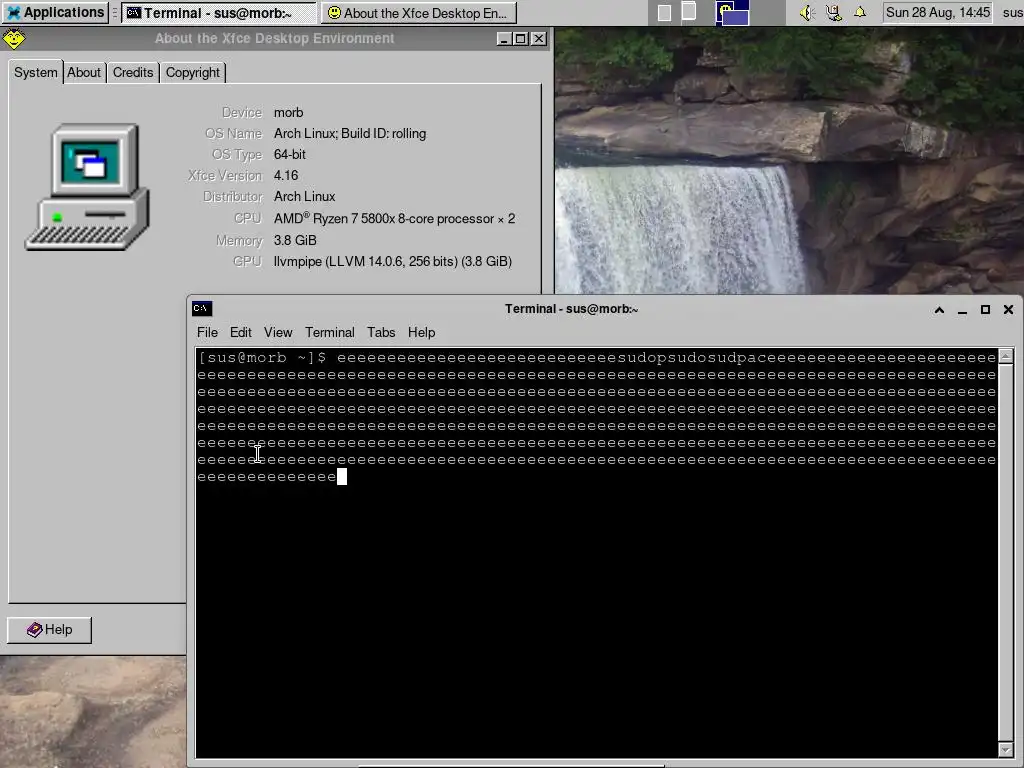Open the Copyright tab

(x=193, y=72)
